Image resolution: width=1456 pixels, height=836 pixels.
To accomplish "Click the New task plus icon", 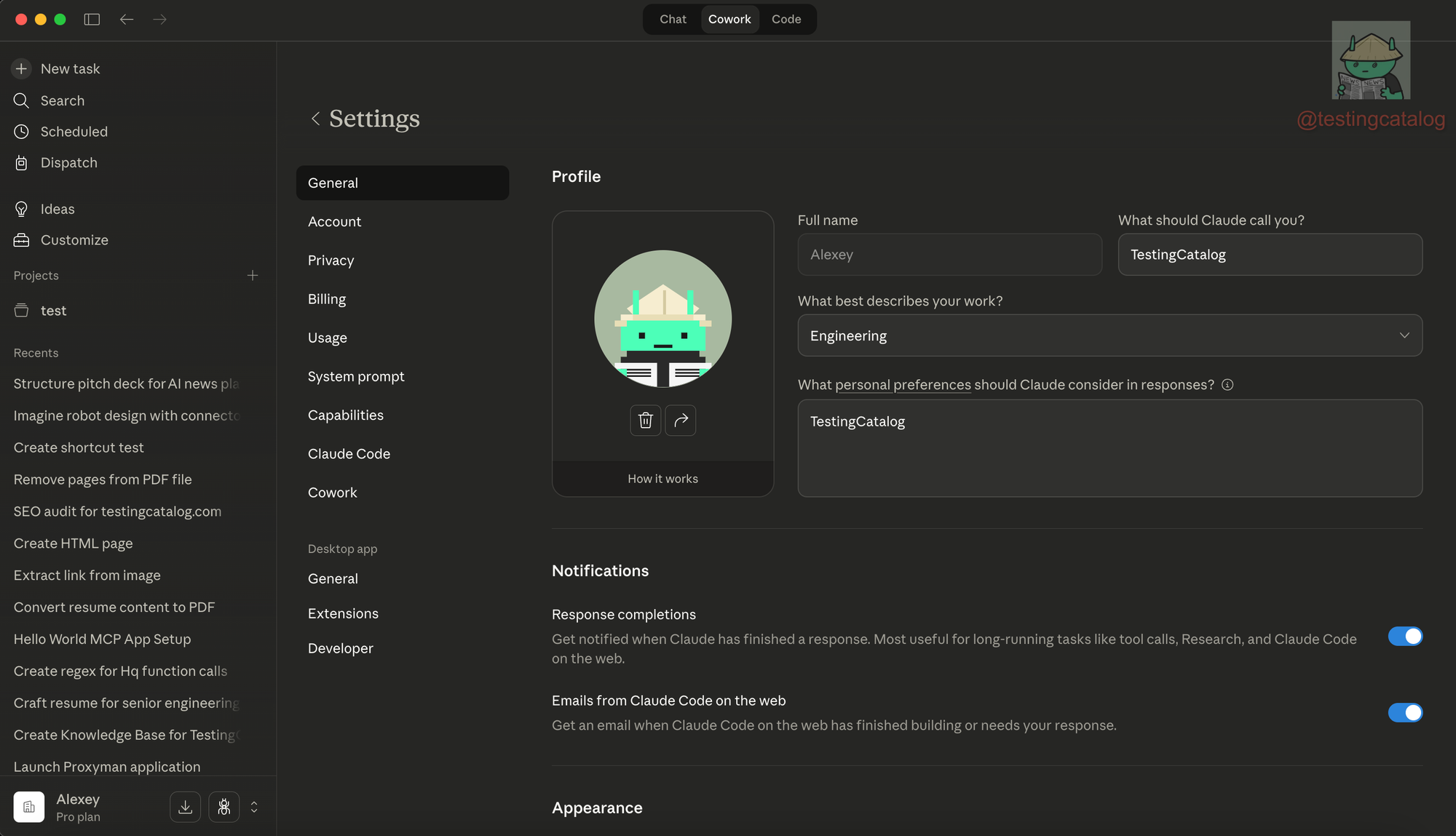I will [x=21, y=68].
